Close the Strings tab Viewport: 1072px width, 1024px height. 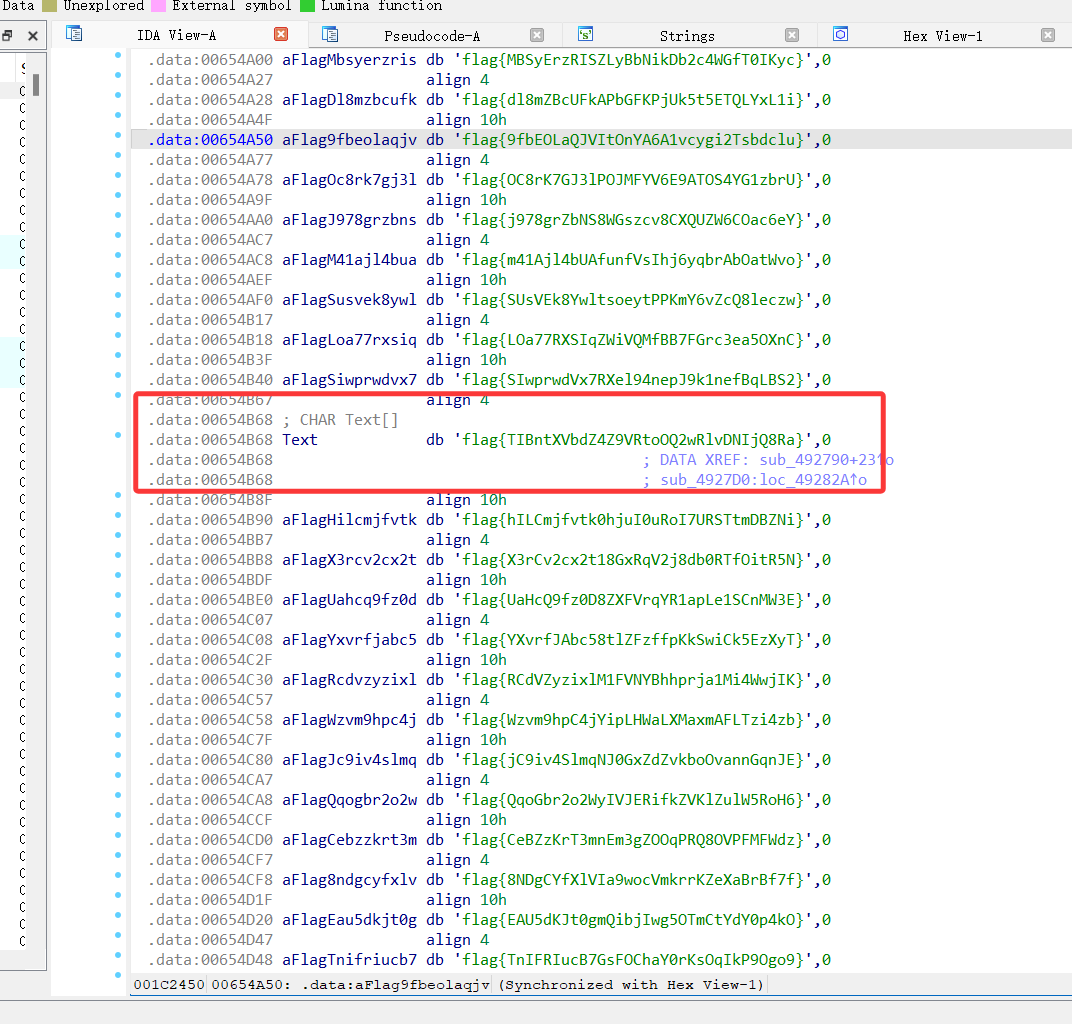792,35
